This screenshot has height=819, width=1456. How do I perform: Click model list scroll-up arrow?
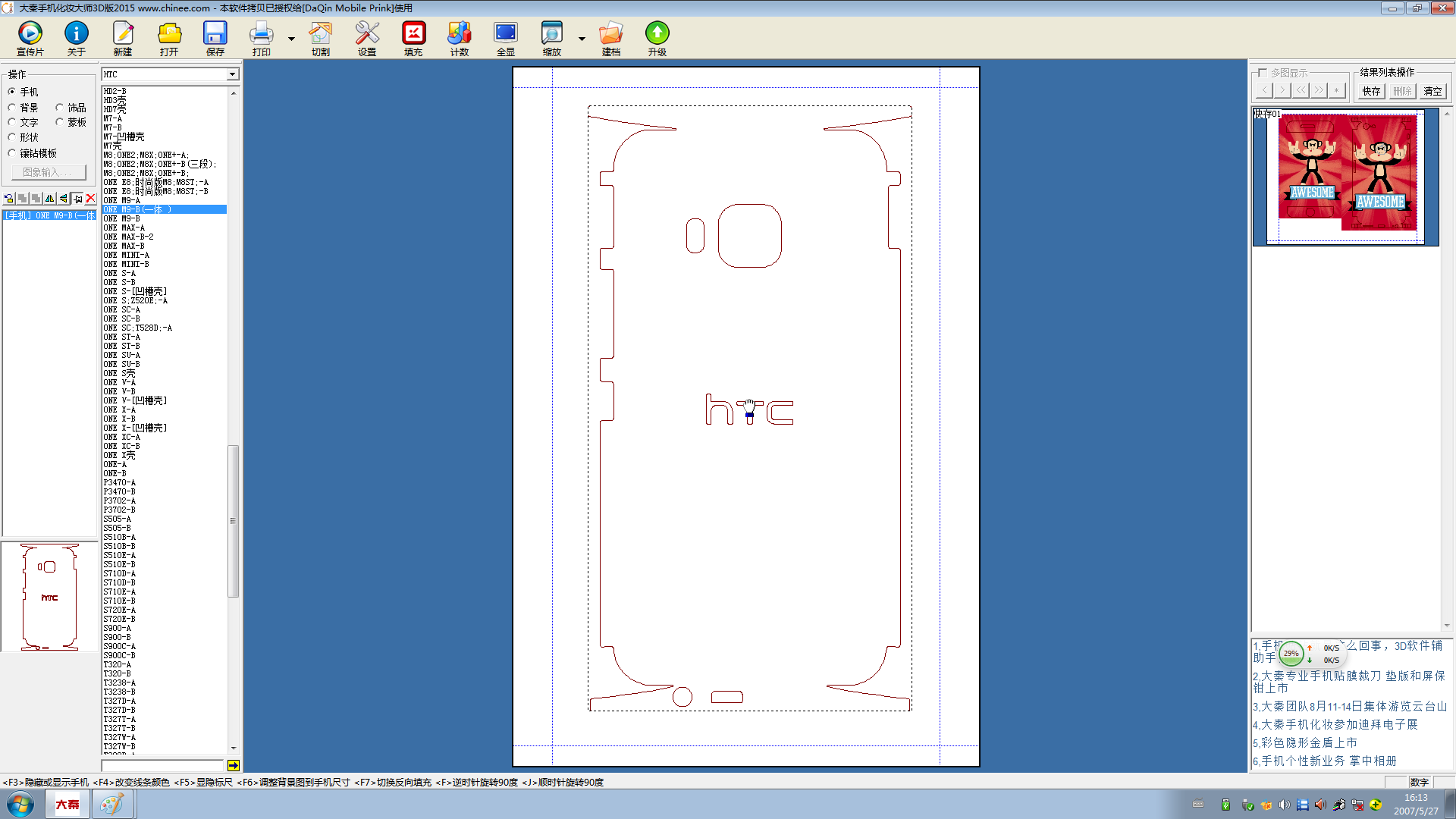coord(234,93)
